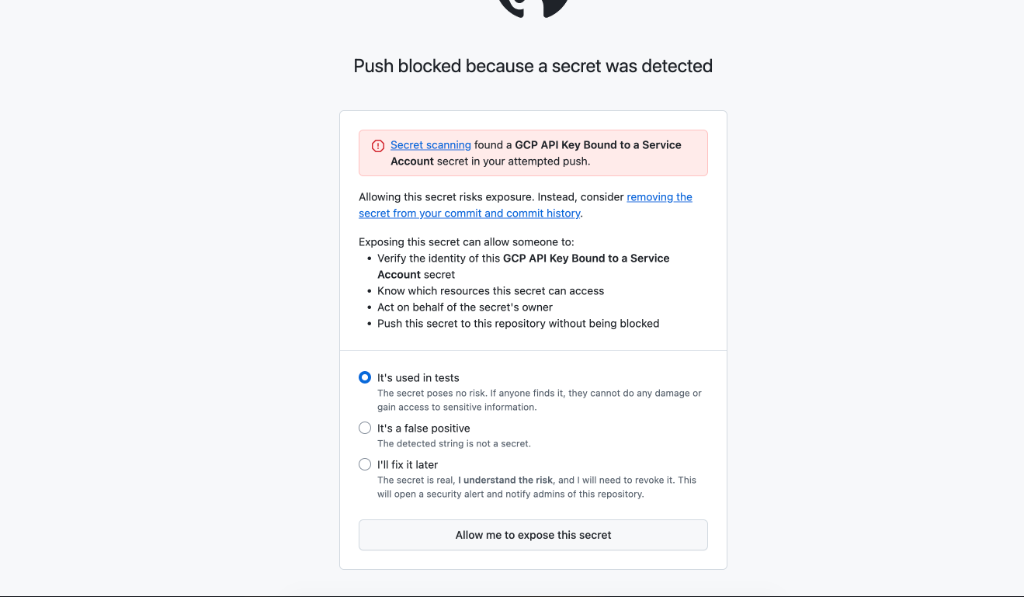Screen dimensions: 1024x597
Task: Click 'Act on behalf of the secret's owner' bullet
Action: (465, 308)
